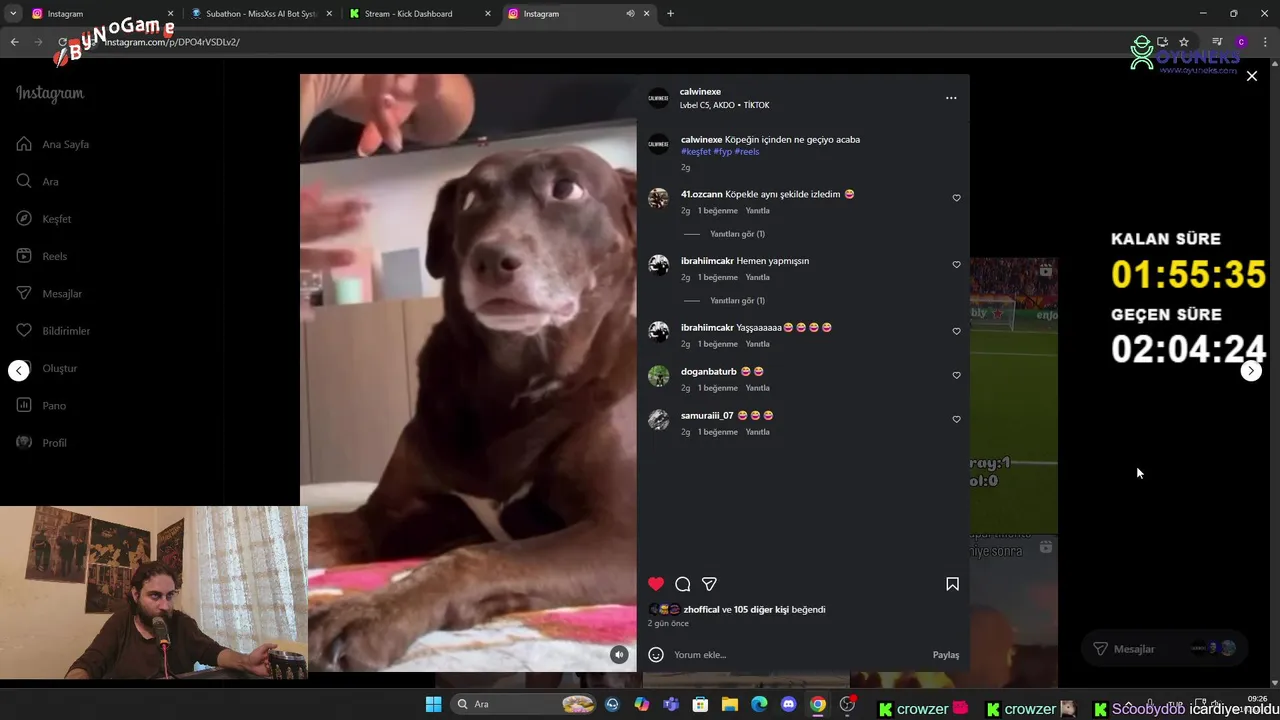Open Chrome profile avatar C
Screen dimensions: 1280x720
pyautogui.click(x=1241, y=42)
